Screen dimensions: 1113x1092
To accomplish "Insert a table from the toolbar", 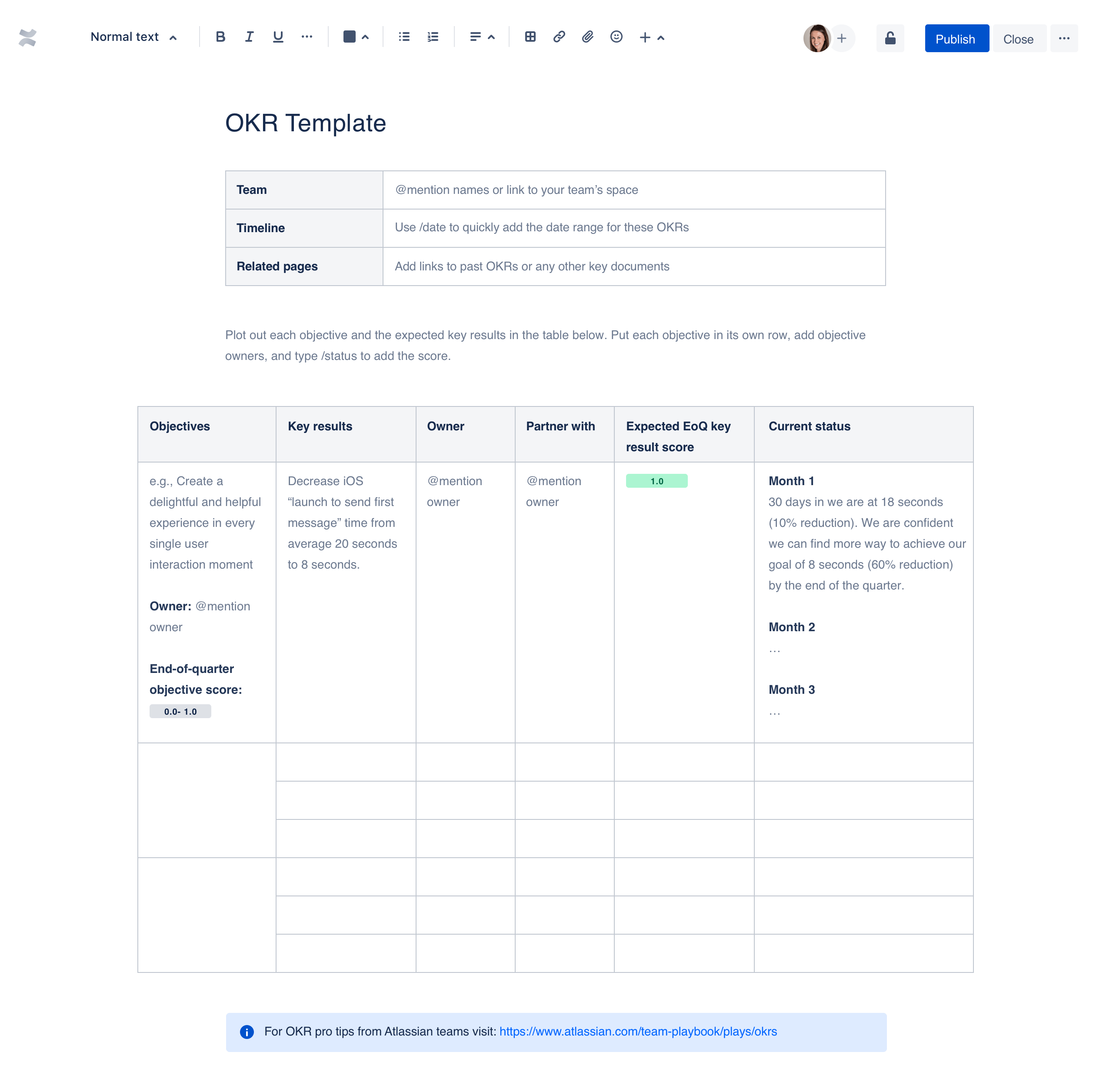I will pyautogui.click(x=531, y=37).
